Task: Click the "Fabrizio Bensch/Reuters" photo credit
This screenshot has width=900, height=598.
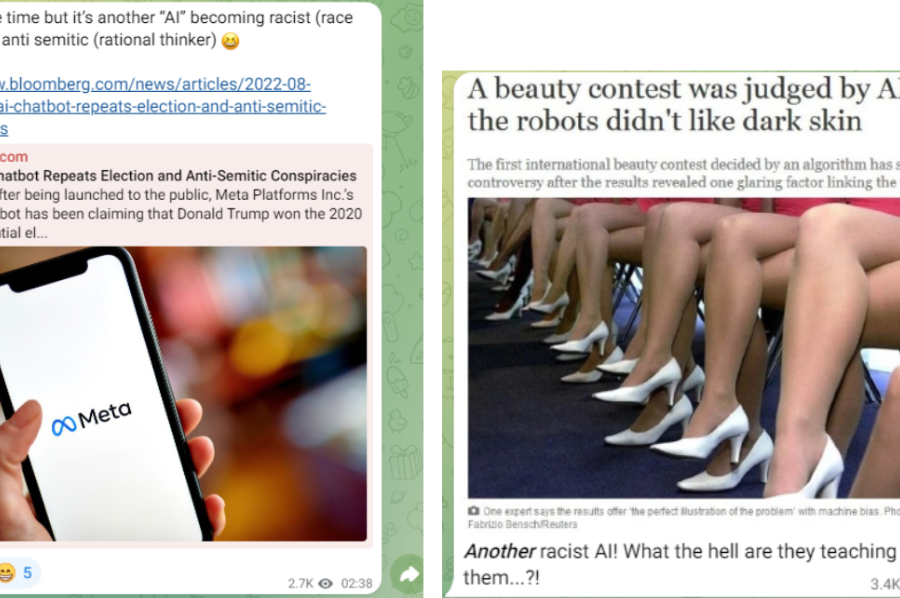Action: [x=522, y=525]
